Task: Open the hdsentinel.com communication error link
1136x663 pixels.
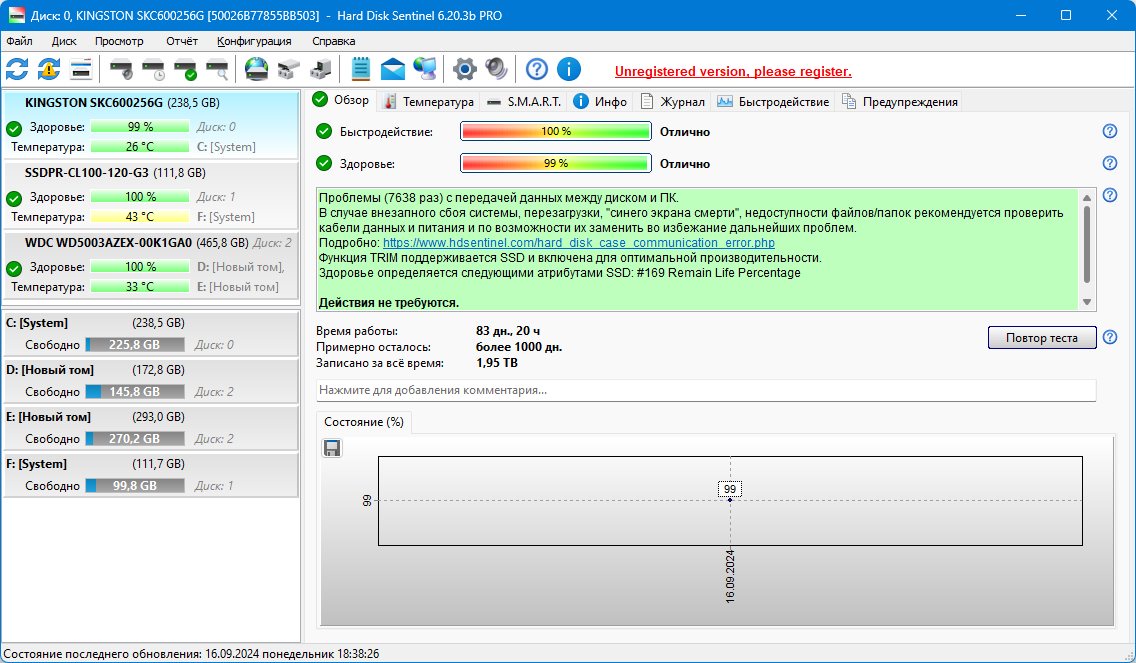Action: 579,243
